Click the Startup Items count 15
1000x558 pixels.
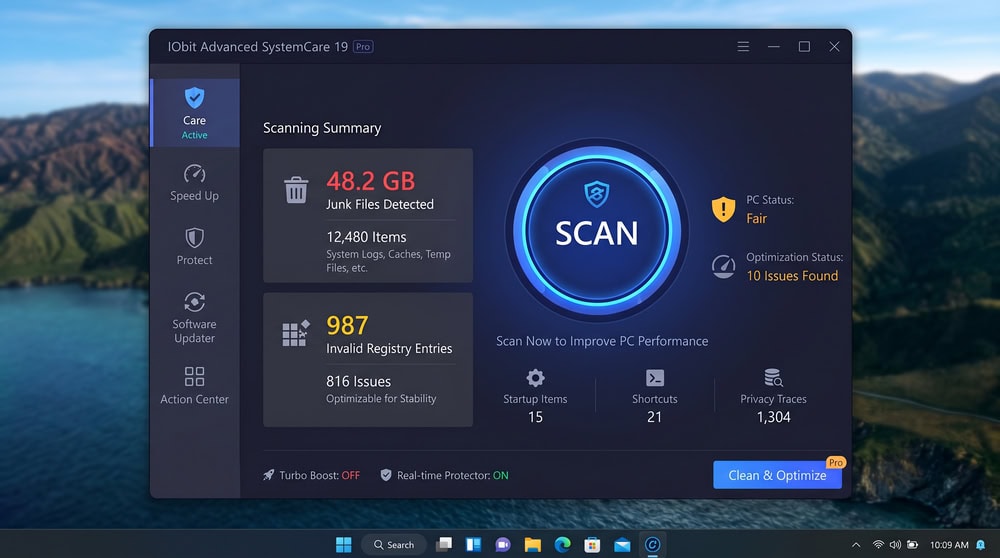[535, 417]
